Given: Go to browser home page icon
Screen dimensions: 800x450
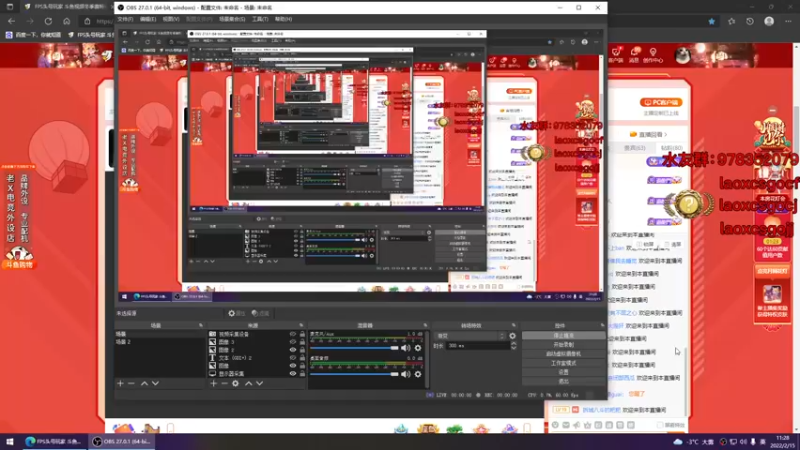Looking at the screenshot, I should click(66, 21).
